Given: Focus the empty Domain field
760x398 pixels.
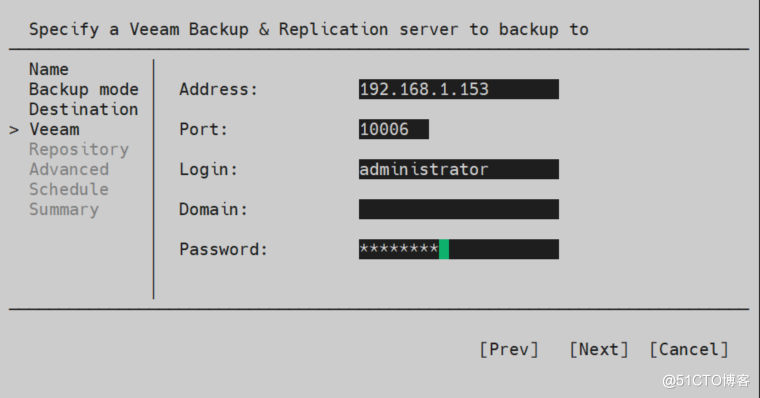Looking at the screenshot, I should coord(459,209).
